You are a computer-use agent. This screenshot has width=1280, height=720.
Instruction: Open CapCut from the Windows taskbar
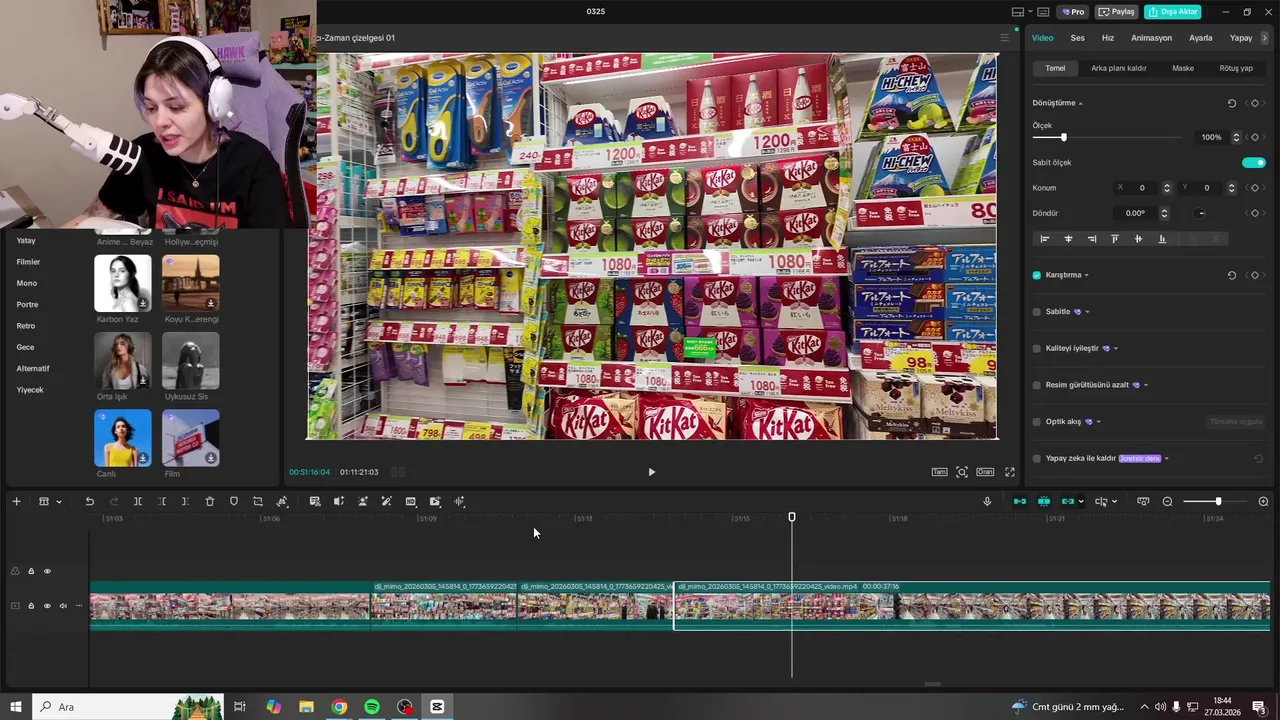(x=437, y=707)
